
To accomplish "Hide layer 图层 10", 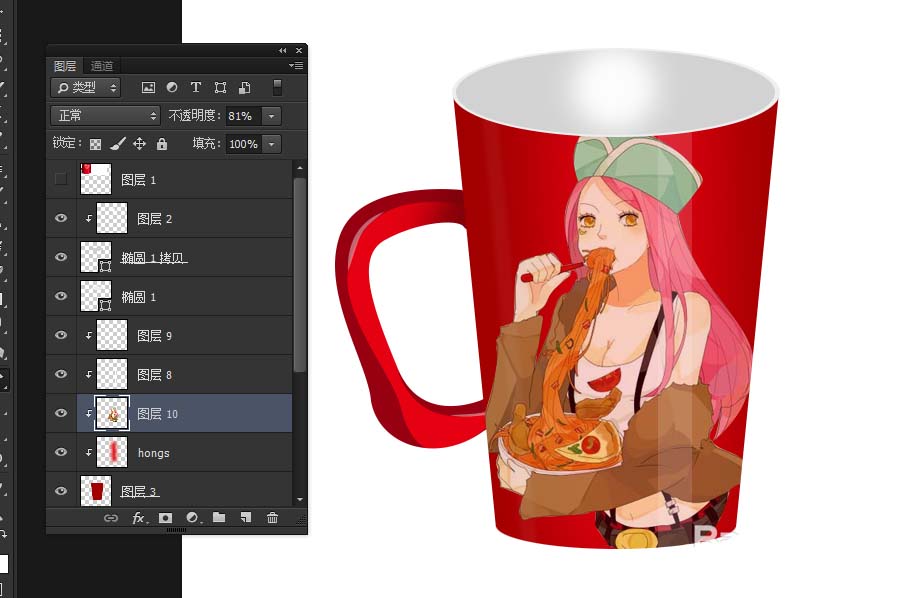I will click(61, 413).
